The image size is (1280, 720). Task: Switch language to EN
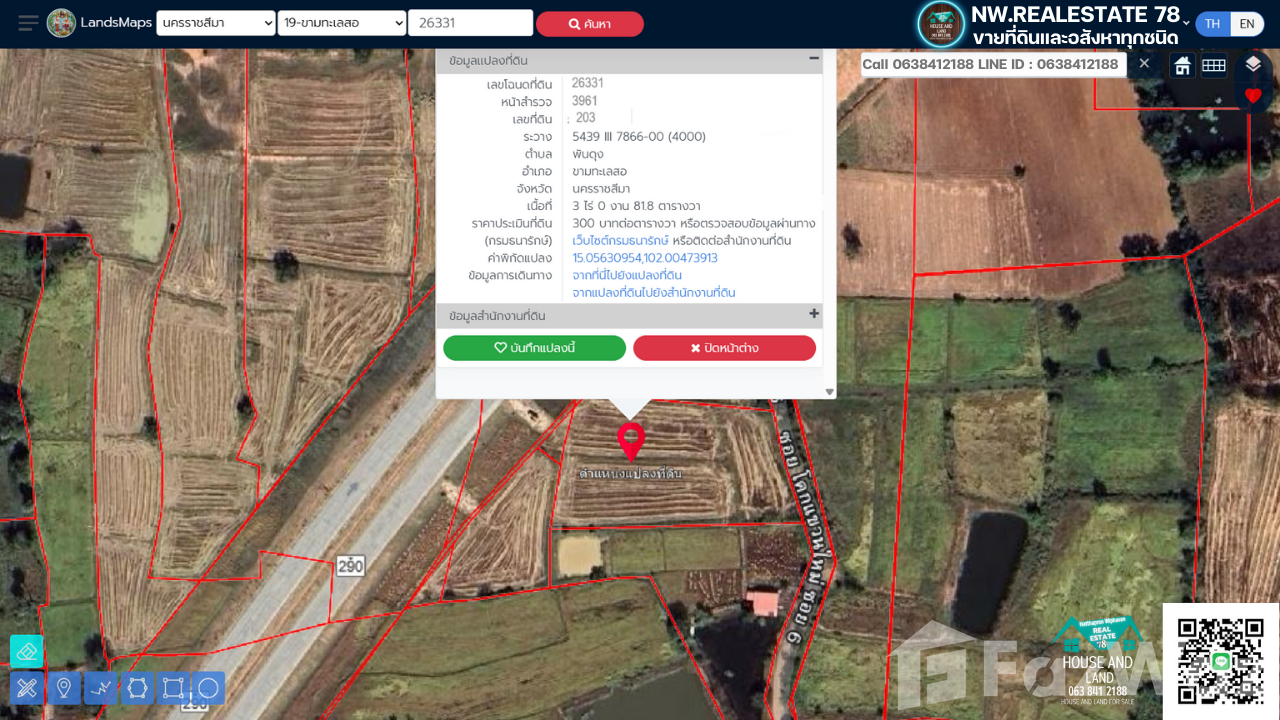1247,24
